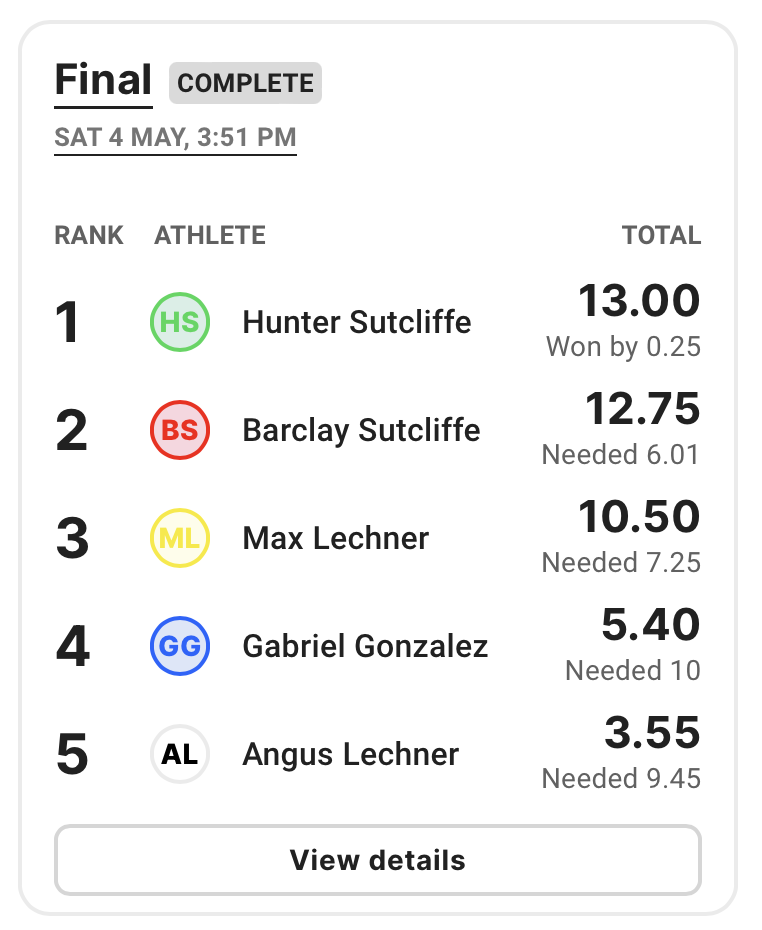
Task: Select the COMPLETE status badge
Action: point(246,83)
